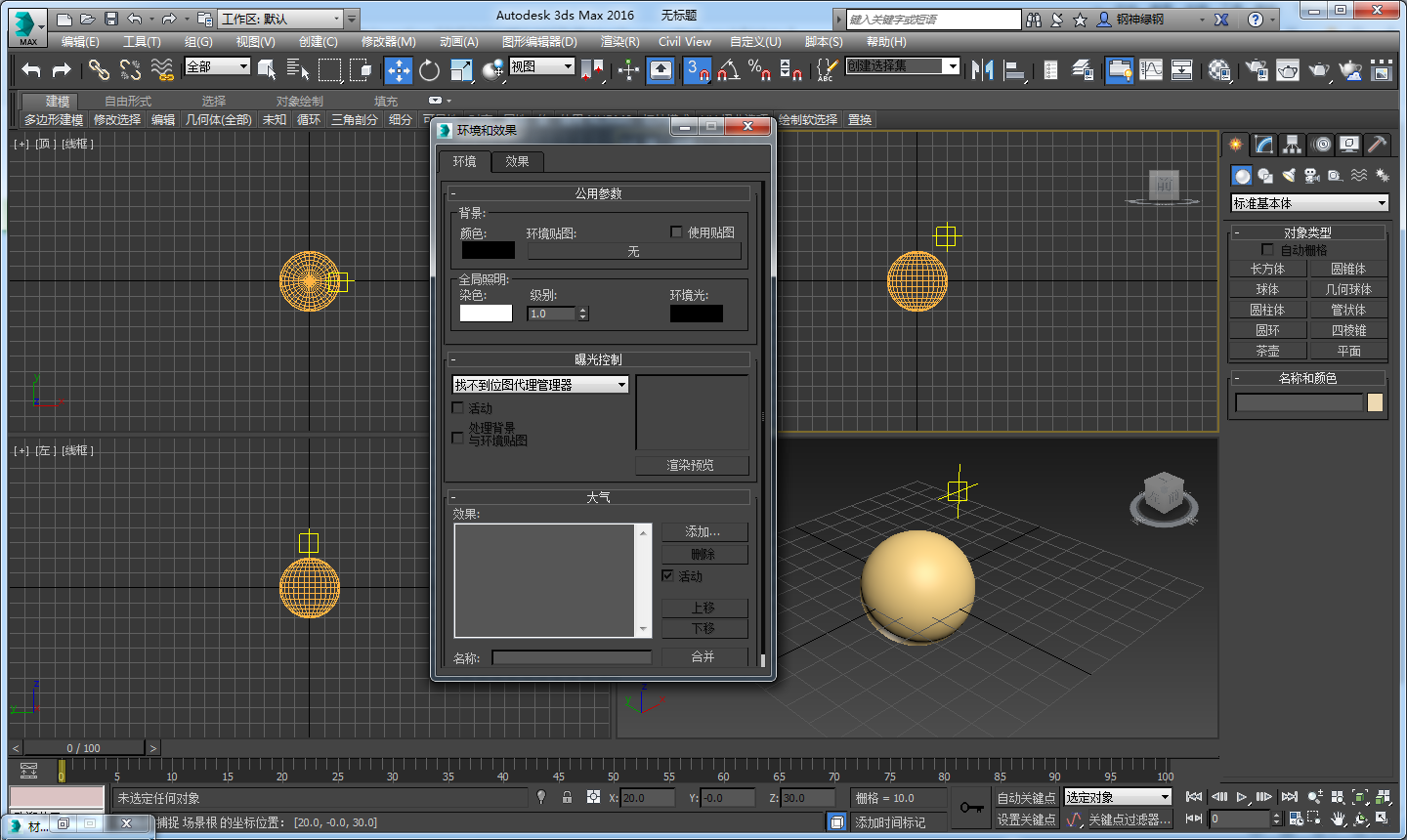
Task: Uncheck the 活动 checkbox beside effects list
Action: click(x=667, y=576)
